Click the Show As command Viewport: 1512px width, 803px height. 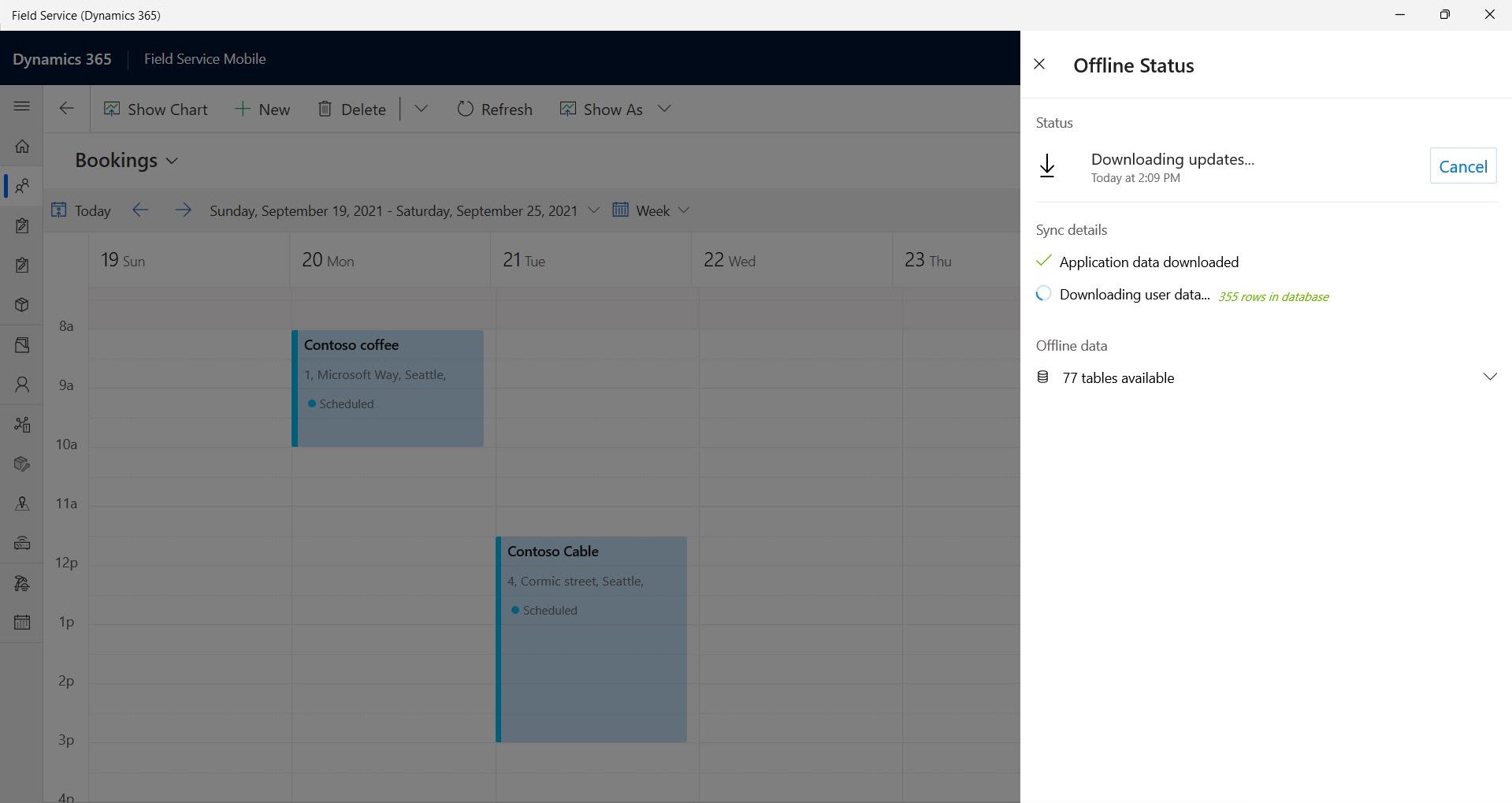click(601, 110)
